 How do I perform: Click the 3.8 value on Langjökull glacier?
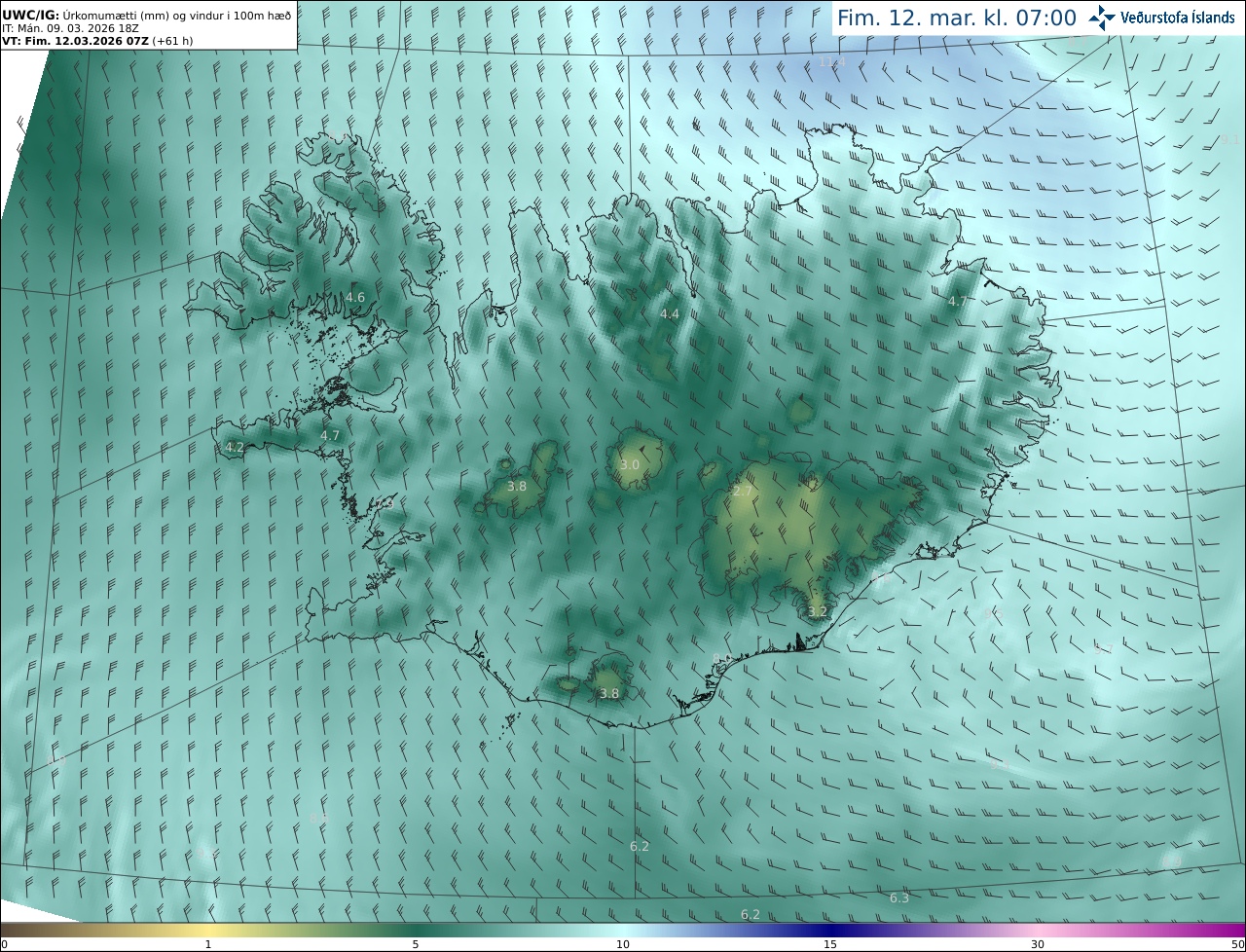[x=517, y=487]
